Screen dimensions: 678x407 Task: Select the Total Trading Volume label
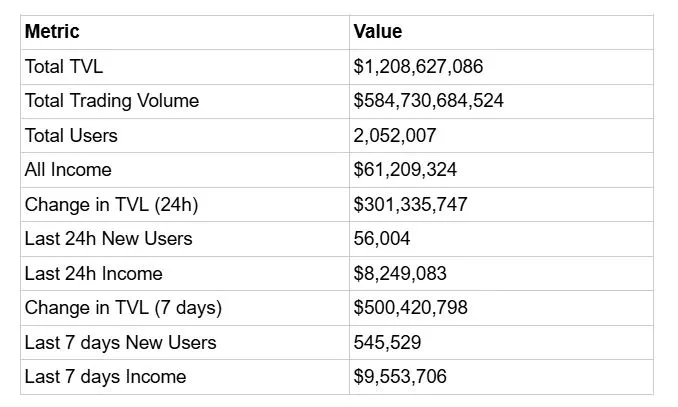(x=111, y=101)
